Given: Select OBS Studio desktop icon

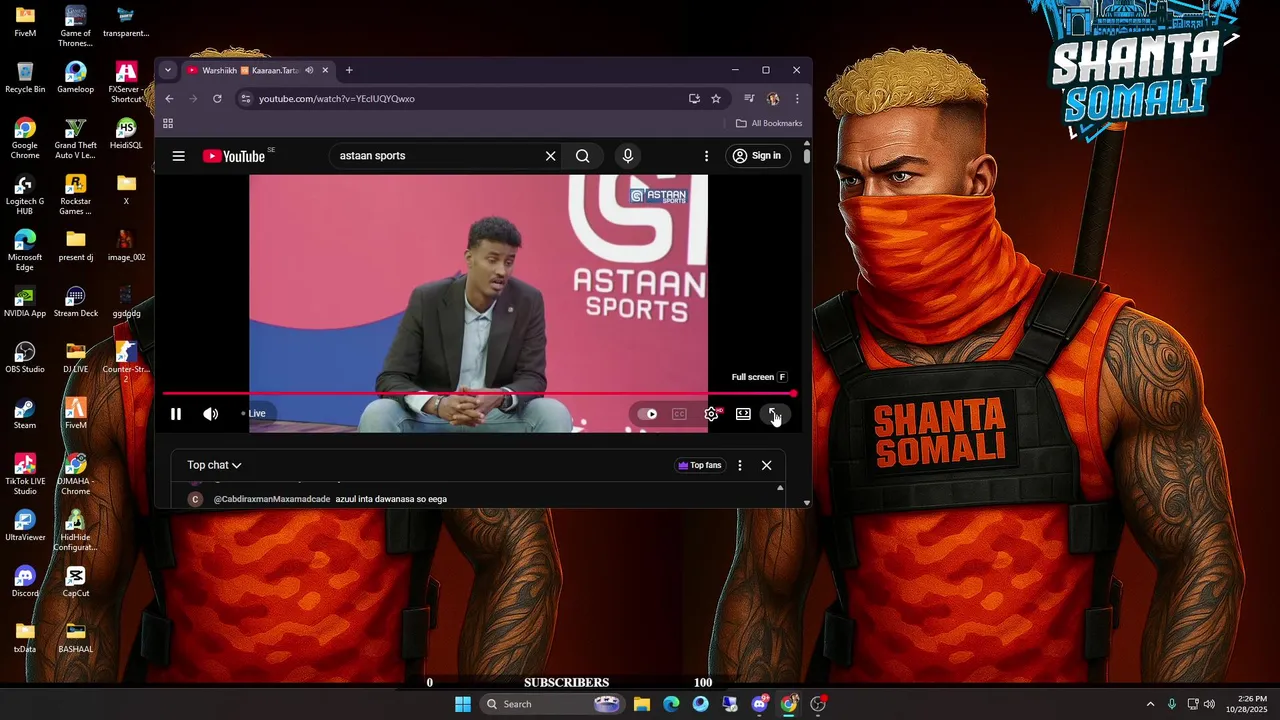Looking at the screenshot, I should click(25, 358).
